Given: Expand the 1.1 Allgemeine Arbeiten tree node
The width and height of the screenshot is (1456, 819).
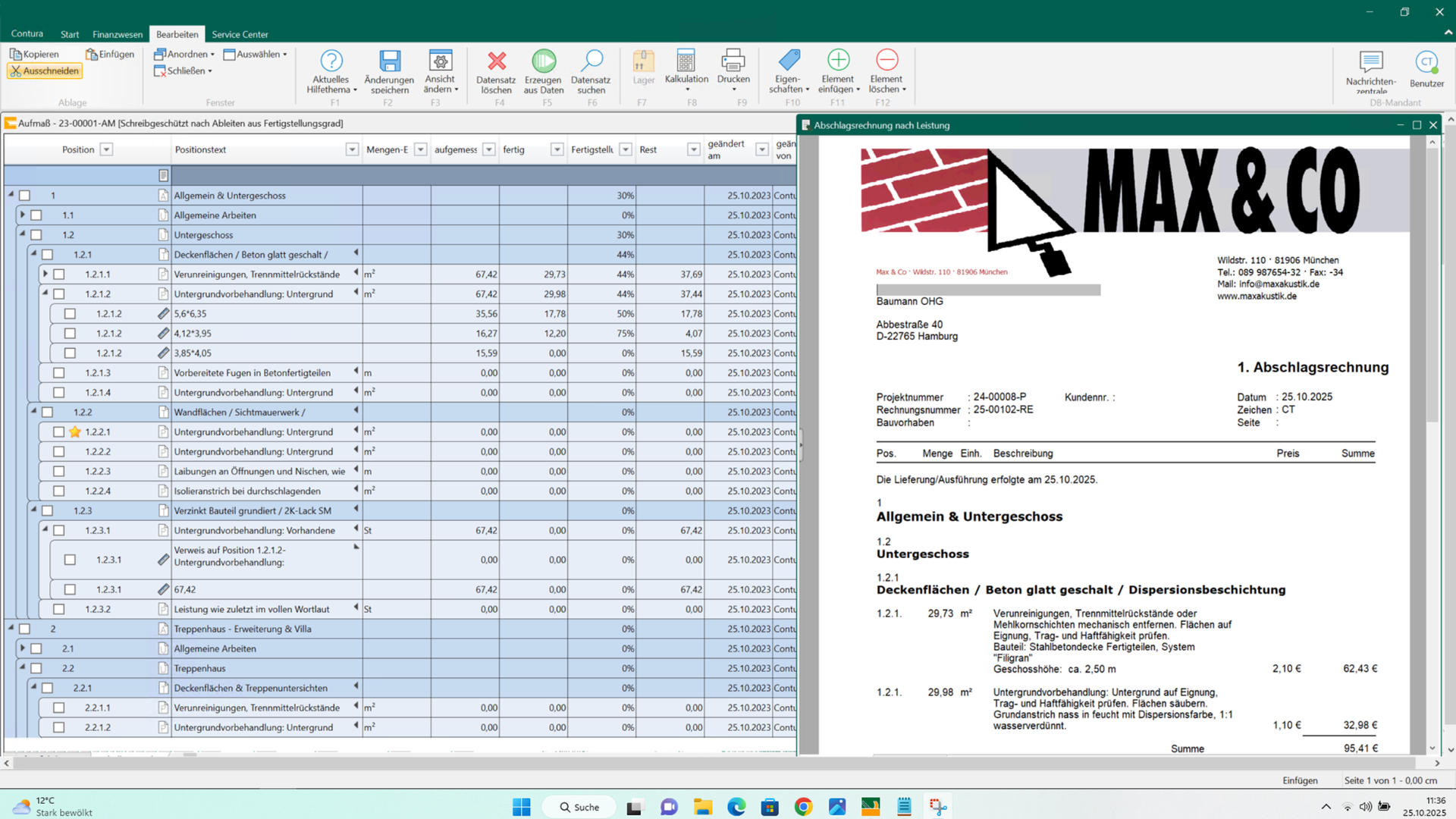Looking at the screenshot, I should click(x=23, y=215).
